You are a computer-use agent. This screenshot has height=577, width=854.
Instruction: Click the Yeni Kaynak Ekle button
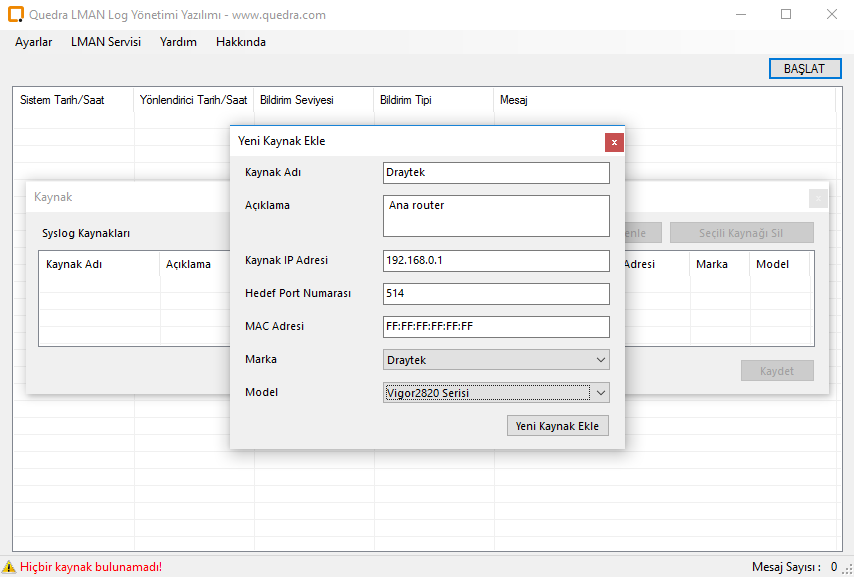[557, 426]
